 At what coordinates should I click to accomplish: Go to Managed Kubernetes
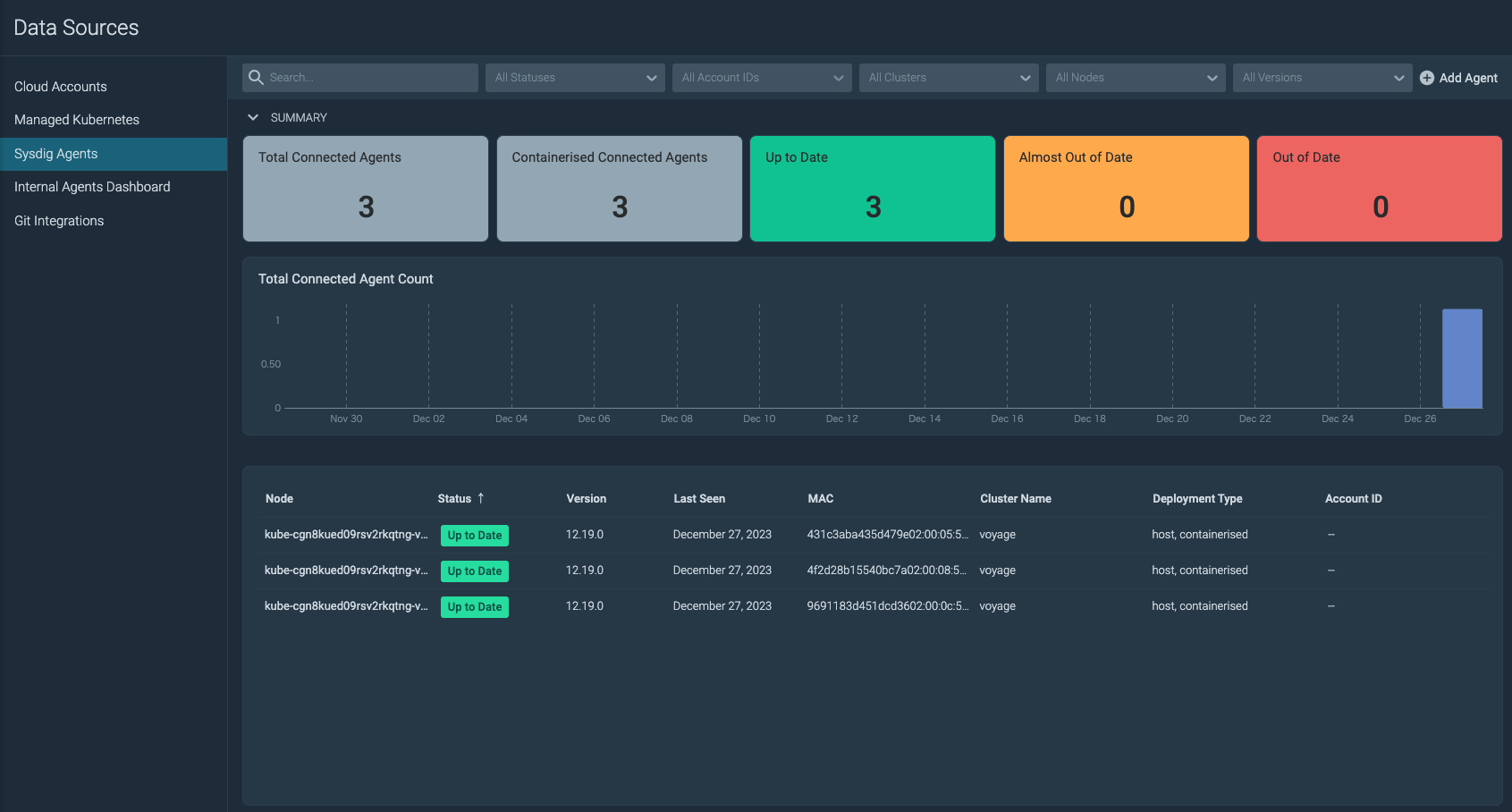(x=114, y=120)
